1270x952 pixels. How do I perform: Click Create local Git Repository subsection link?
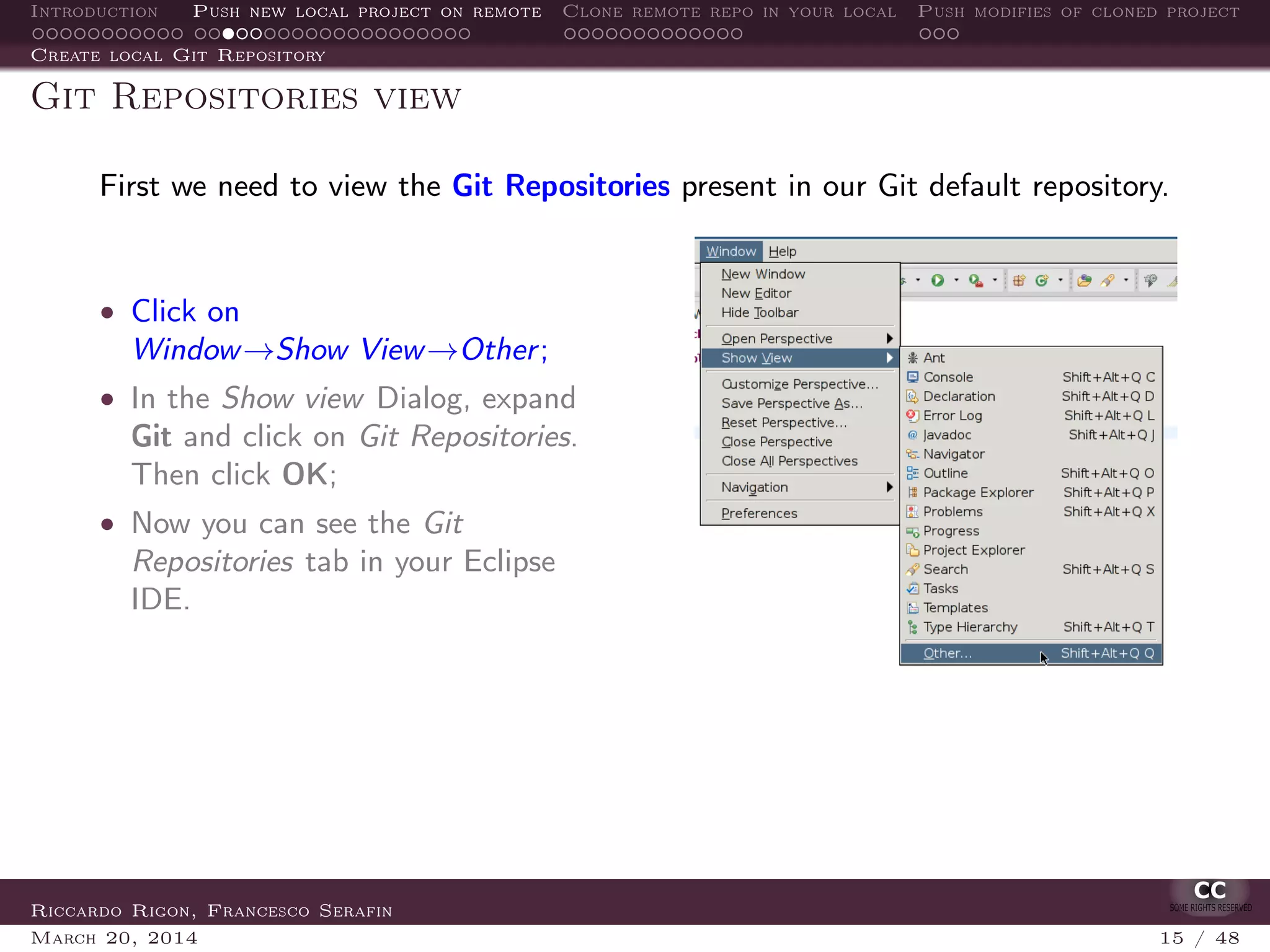click(178, 55)
